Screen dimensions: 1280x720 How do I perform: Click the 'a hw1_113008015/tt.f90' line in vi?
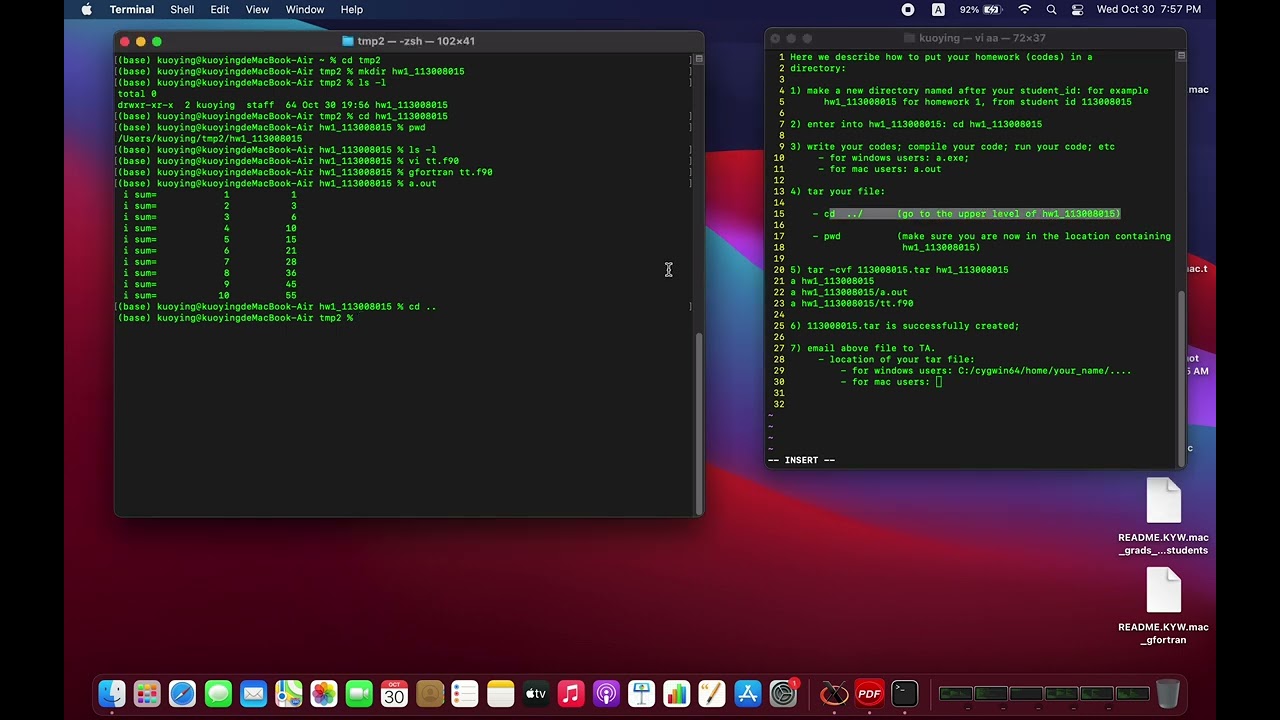click(851, 303)
